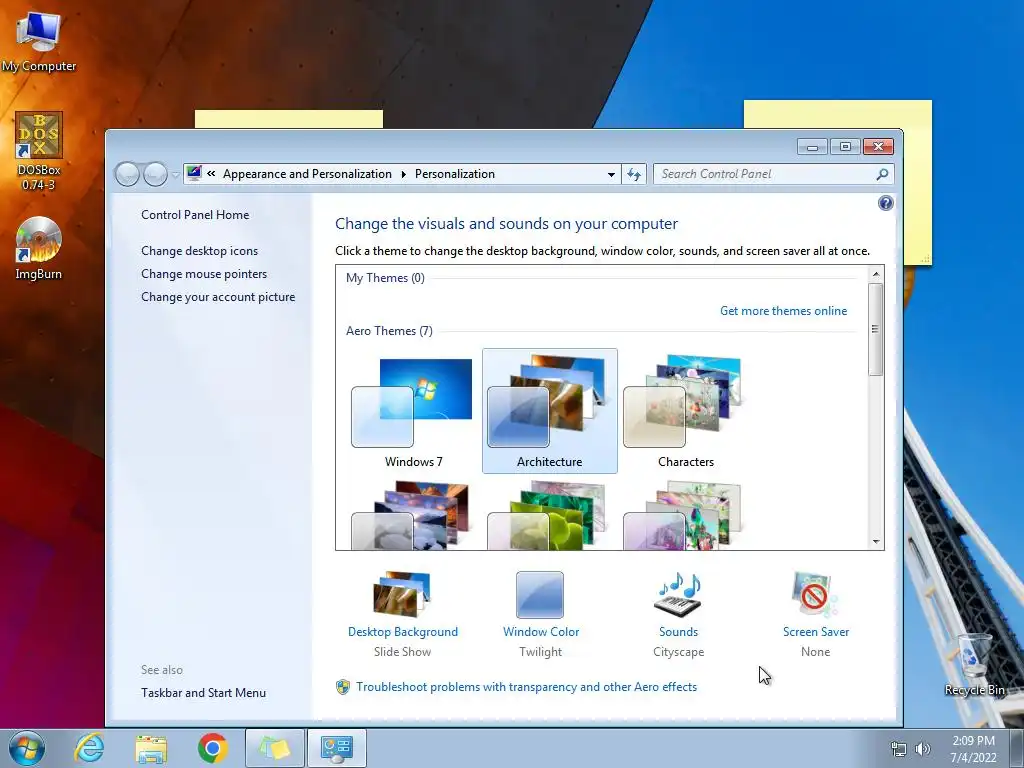
Task: Open My Computer desktop icon
Action: point(39,40)
